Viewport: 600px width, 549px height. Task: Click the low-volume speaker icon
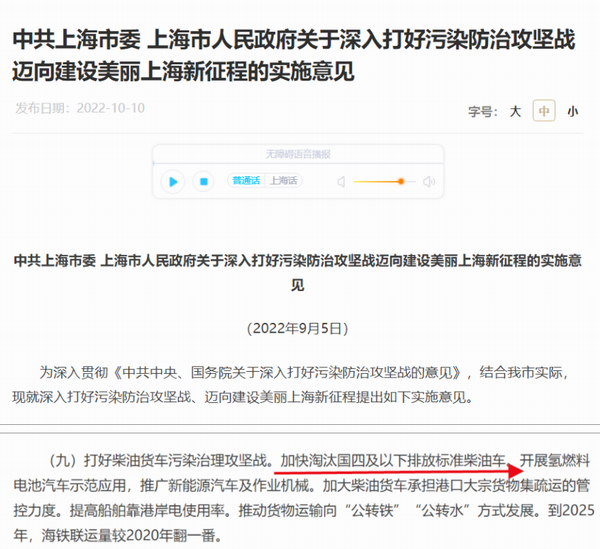pyautogui.click(x=341, y=182)
